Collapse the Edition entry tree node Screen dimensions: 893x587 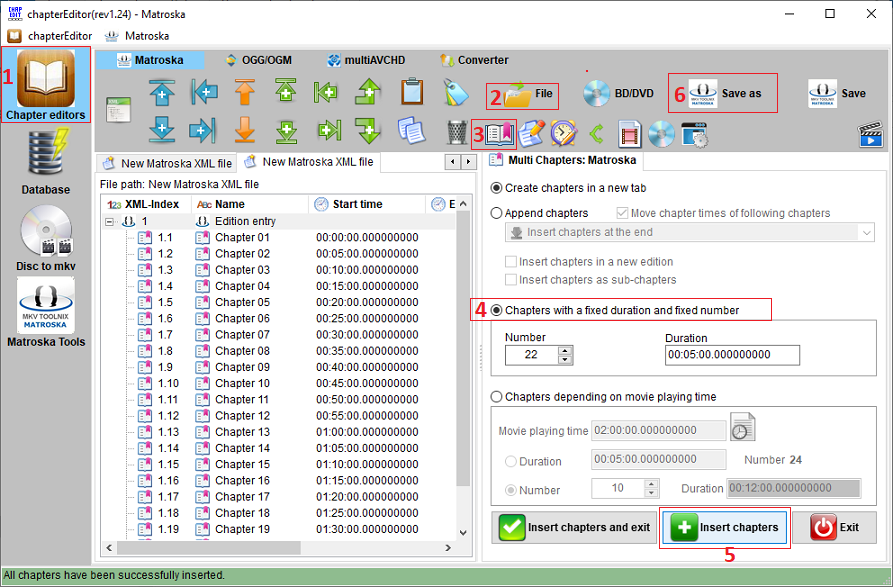pyautogui.click(x=109, y=221)
